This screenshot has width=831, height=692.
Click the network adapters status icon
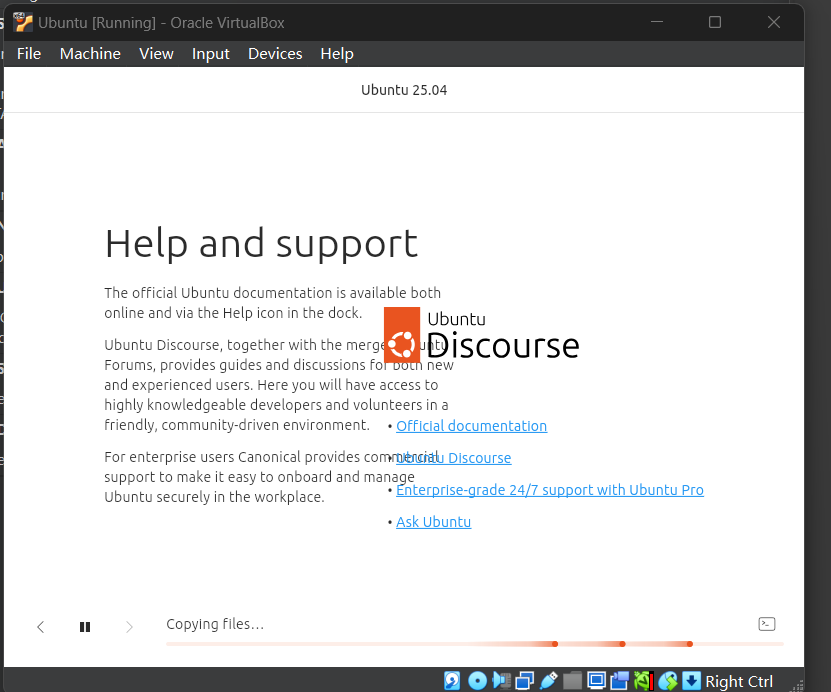coord(525,680)
